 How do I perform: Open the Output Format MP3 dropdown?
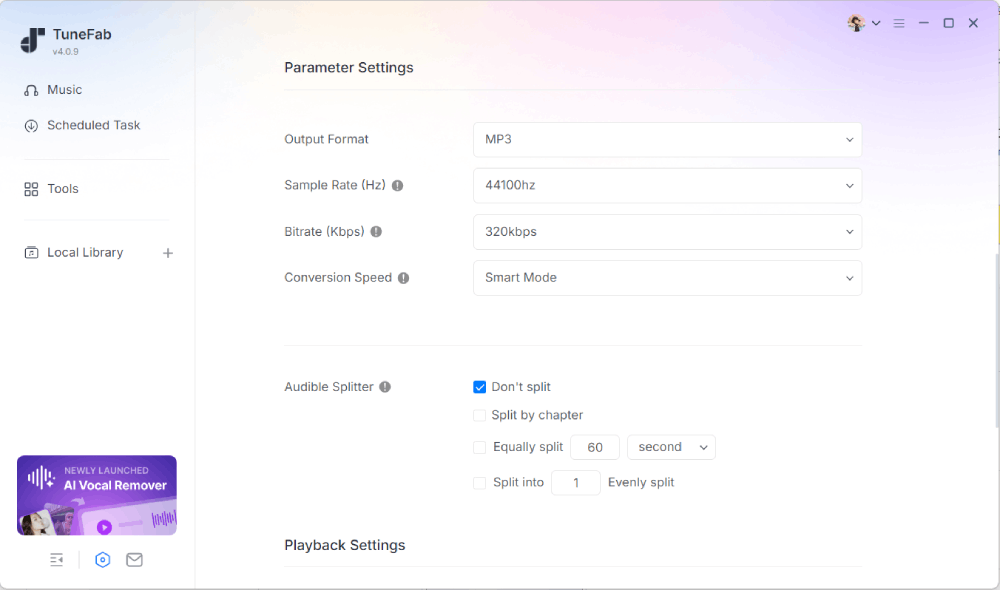(x=667, y=140)
